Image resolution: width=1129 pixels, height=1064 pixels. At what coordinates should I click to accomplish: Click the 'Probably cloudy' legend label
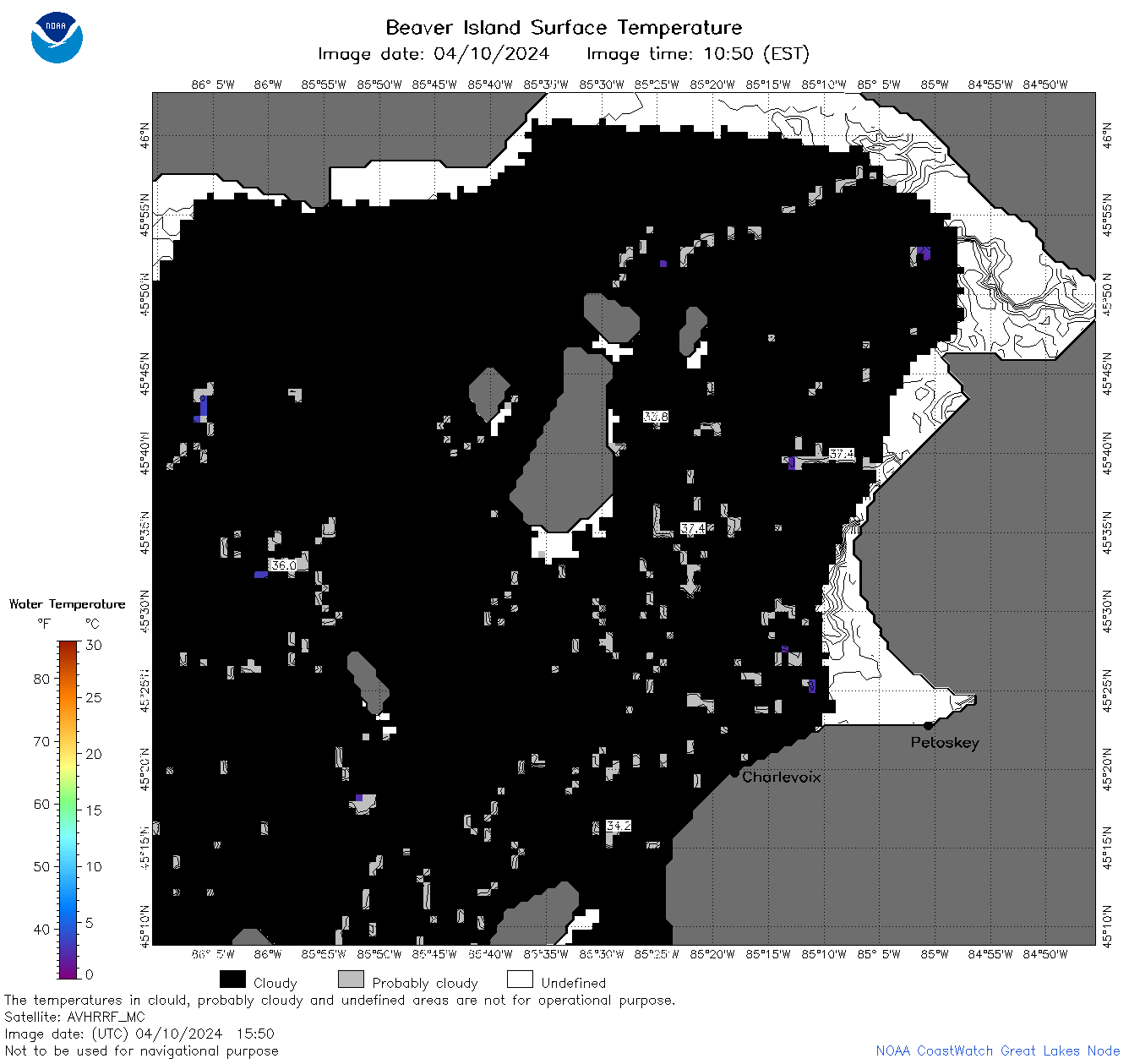pos(425,983)
